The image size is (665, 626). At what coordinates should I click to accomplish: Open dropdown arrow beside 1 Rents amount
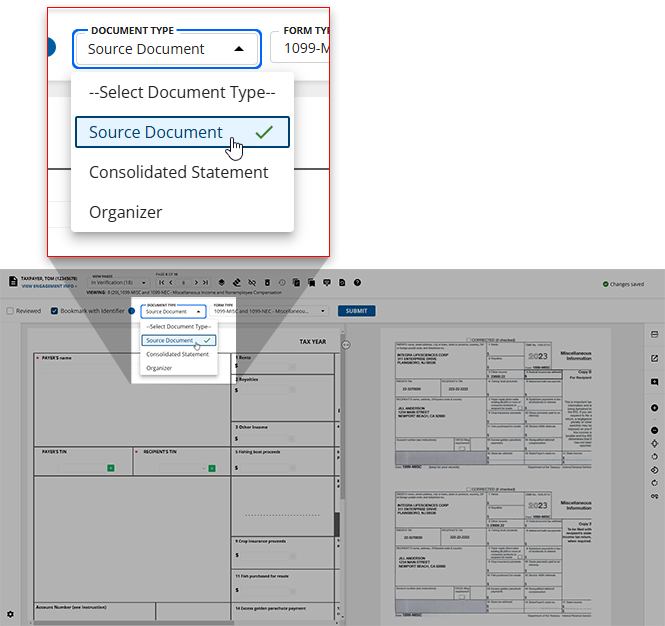pos(292,366)
